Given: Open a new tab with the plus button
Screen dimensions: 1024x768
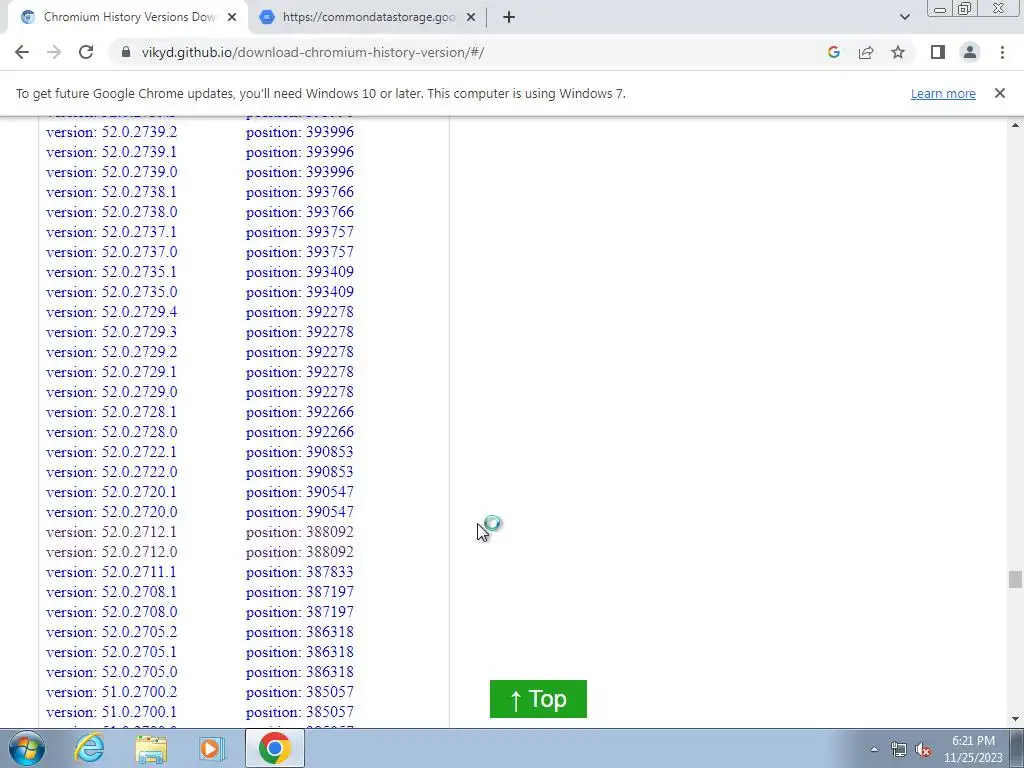Looking at the screenshot, I should pos(509,17).
